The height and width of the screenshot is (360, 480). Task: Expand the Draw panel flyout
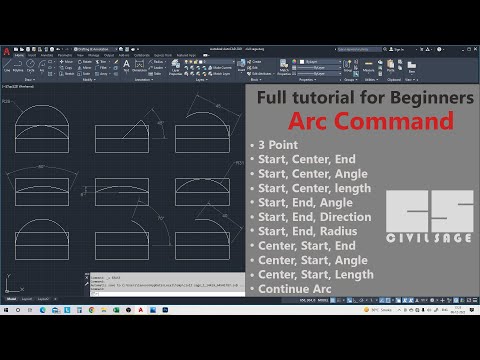point(30,80)
